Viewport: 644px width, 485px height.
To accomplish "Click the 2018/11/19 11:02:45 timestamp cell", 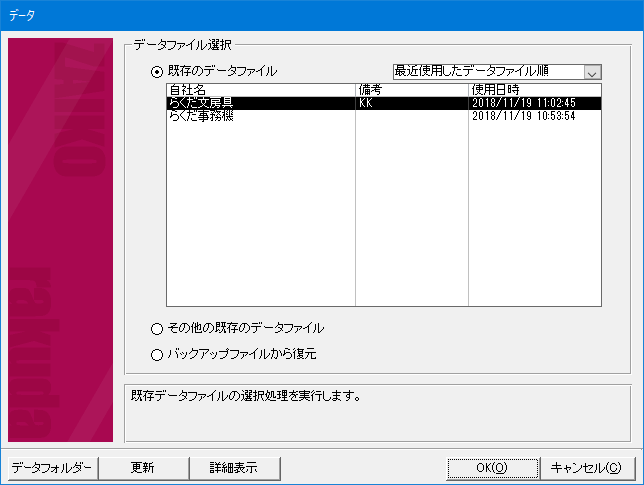I will 534,103.
